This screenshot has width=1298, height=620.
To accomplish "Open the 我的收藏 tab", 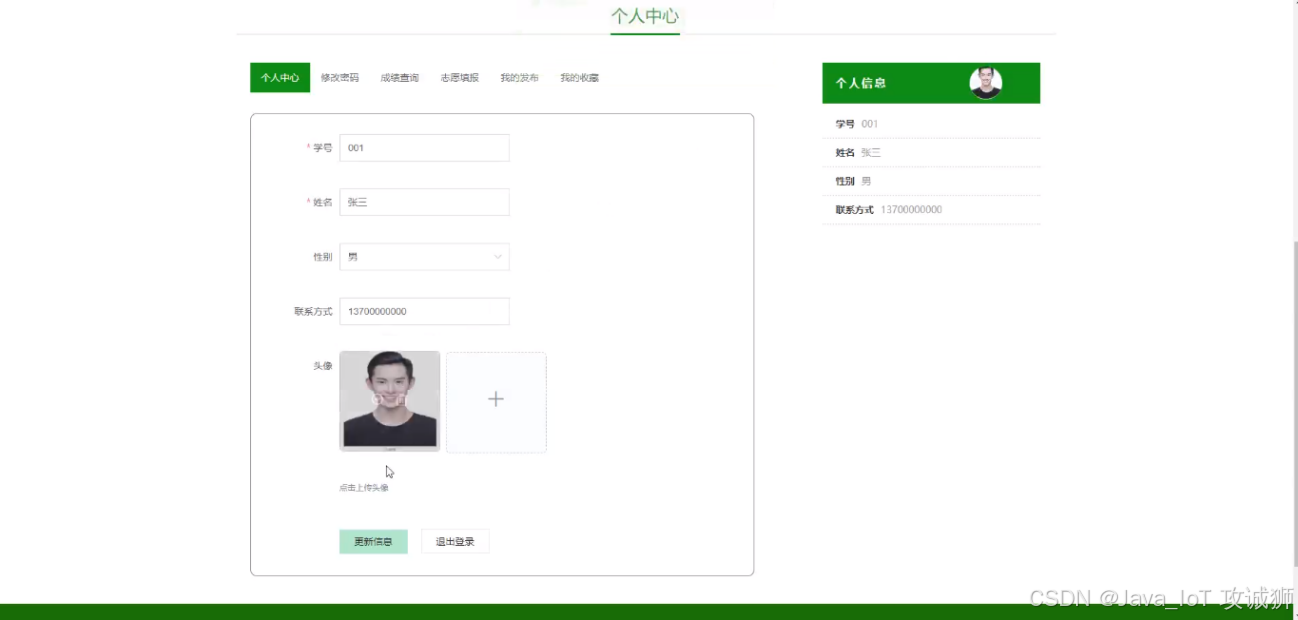I will click(579, 78).
